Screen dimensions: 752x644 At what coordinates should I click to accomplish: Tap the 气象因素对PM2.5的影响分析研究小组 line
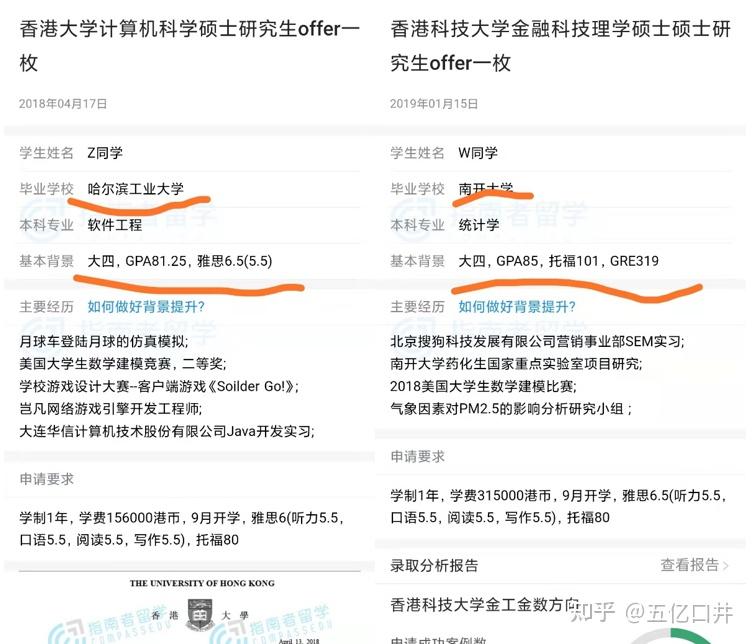pos(511,409)
